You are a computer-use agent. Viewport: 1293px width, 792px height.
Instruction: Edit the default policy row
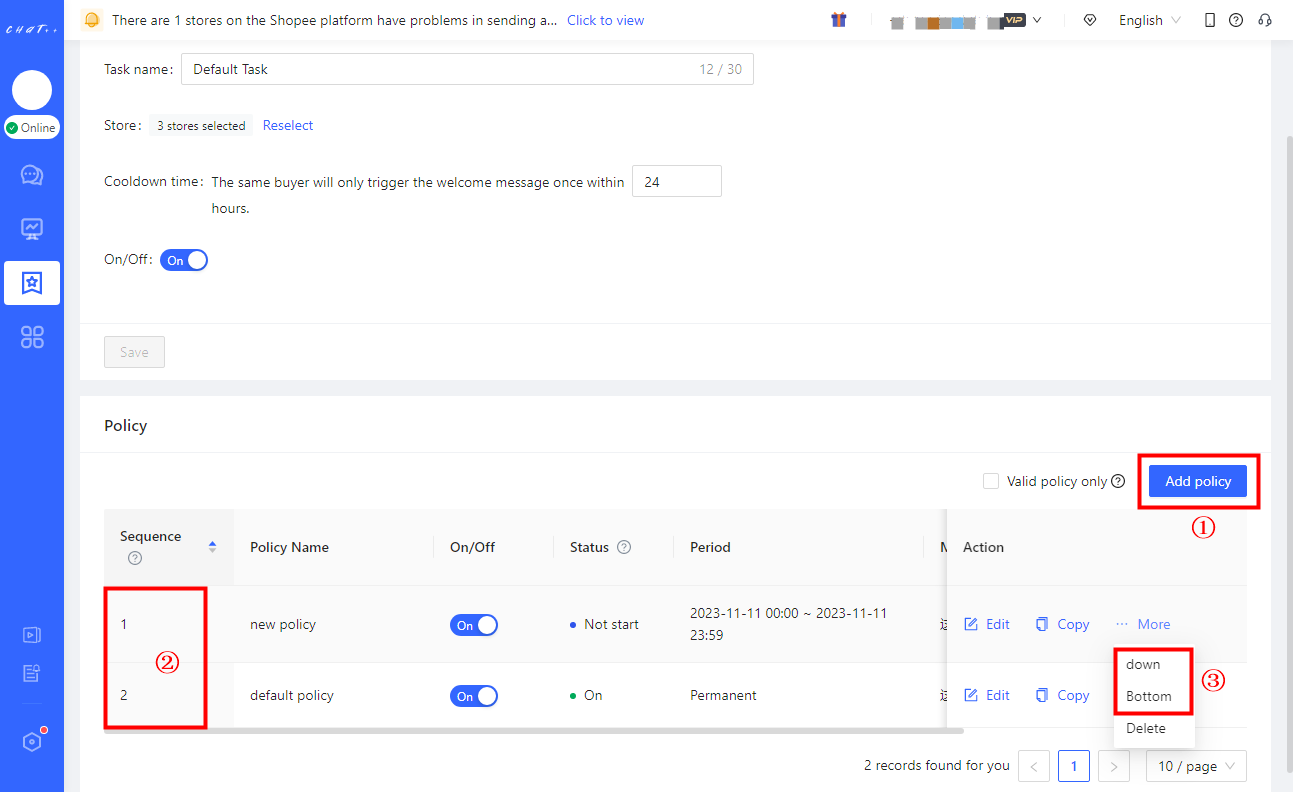(x=987, y=695)
